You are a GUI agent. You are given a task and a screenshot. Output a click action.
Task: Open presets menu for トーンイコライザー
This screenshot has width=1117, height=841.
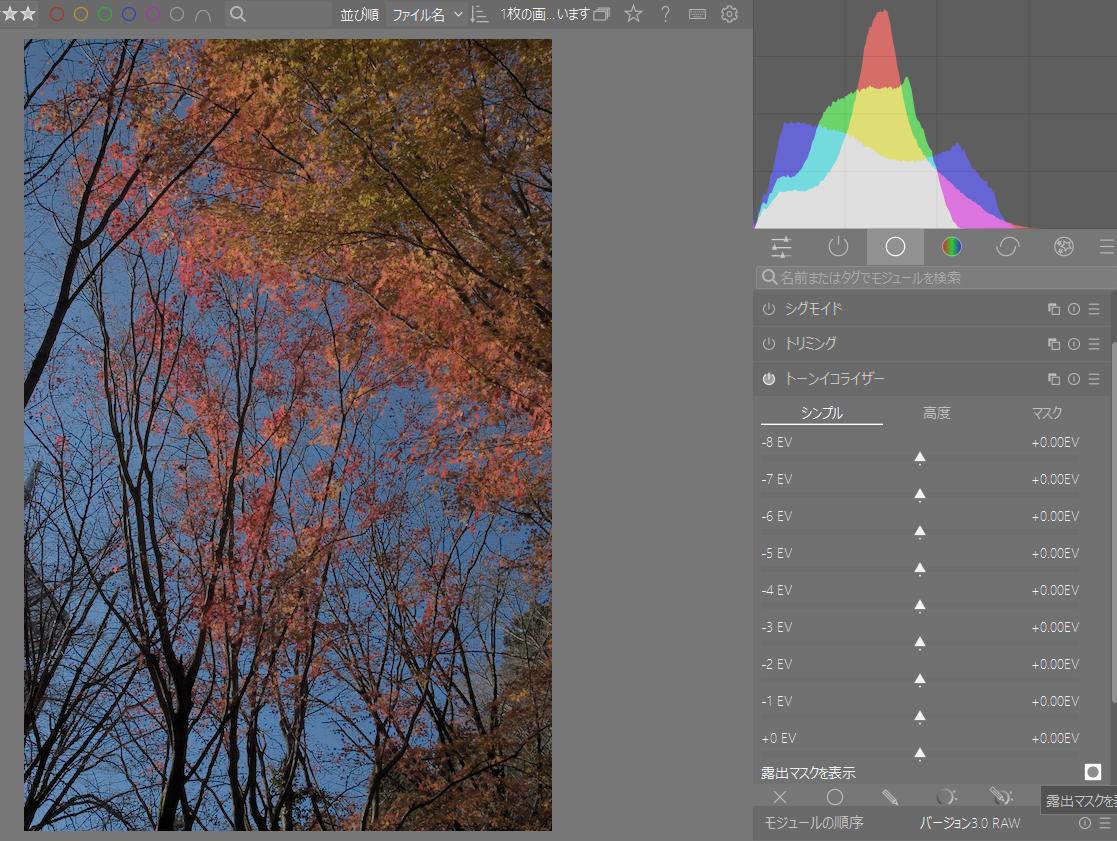coord(1094,379)
